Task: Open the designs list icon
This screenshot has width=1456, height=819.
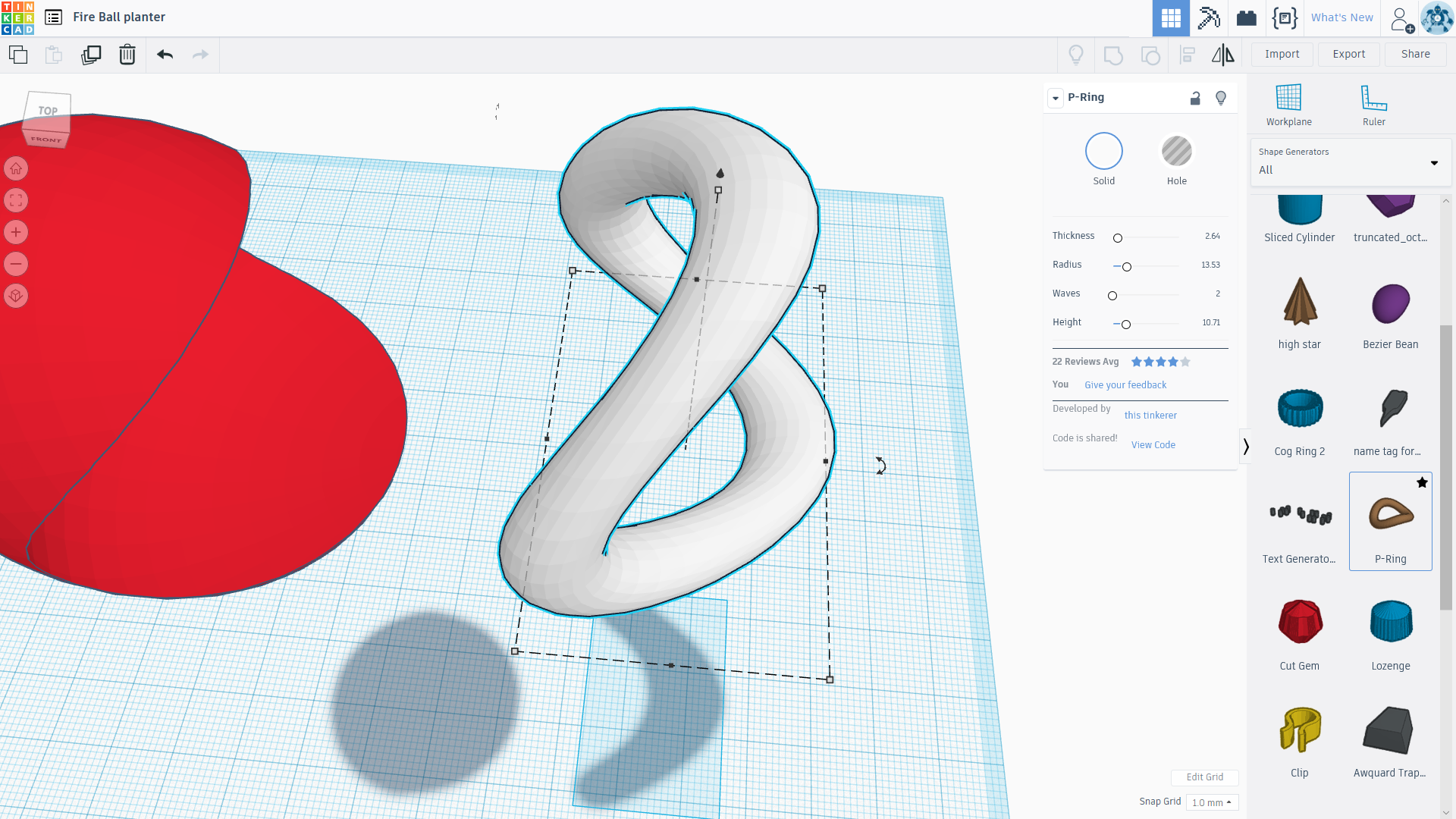Action: point(53,17)
